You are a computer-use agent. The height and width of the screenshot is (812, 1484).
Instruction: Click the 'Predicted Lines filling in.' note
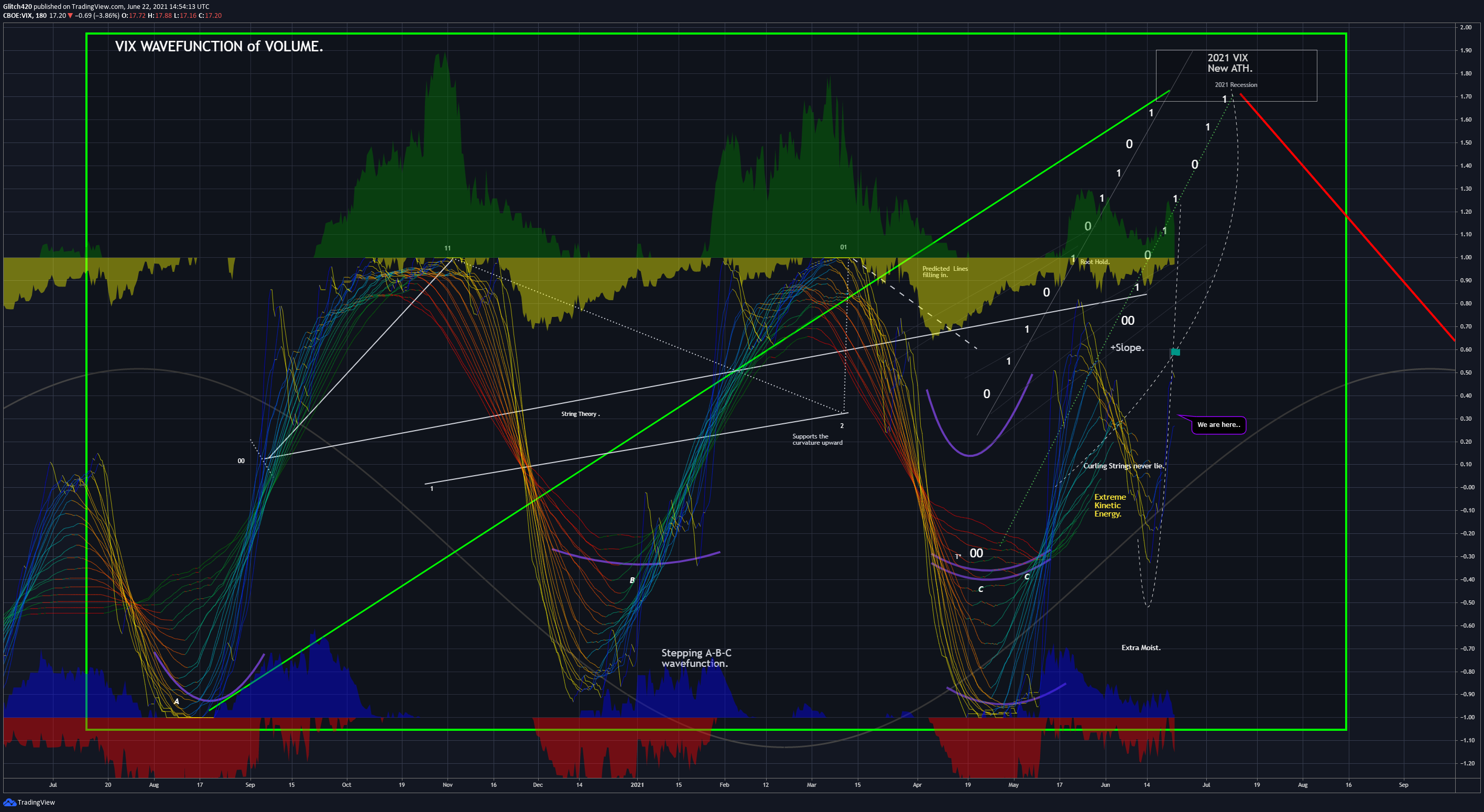pyautogui.click(x=945, y=272)
